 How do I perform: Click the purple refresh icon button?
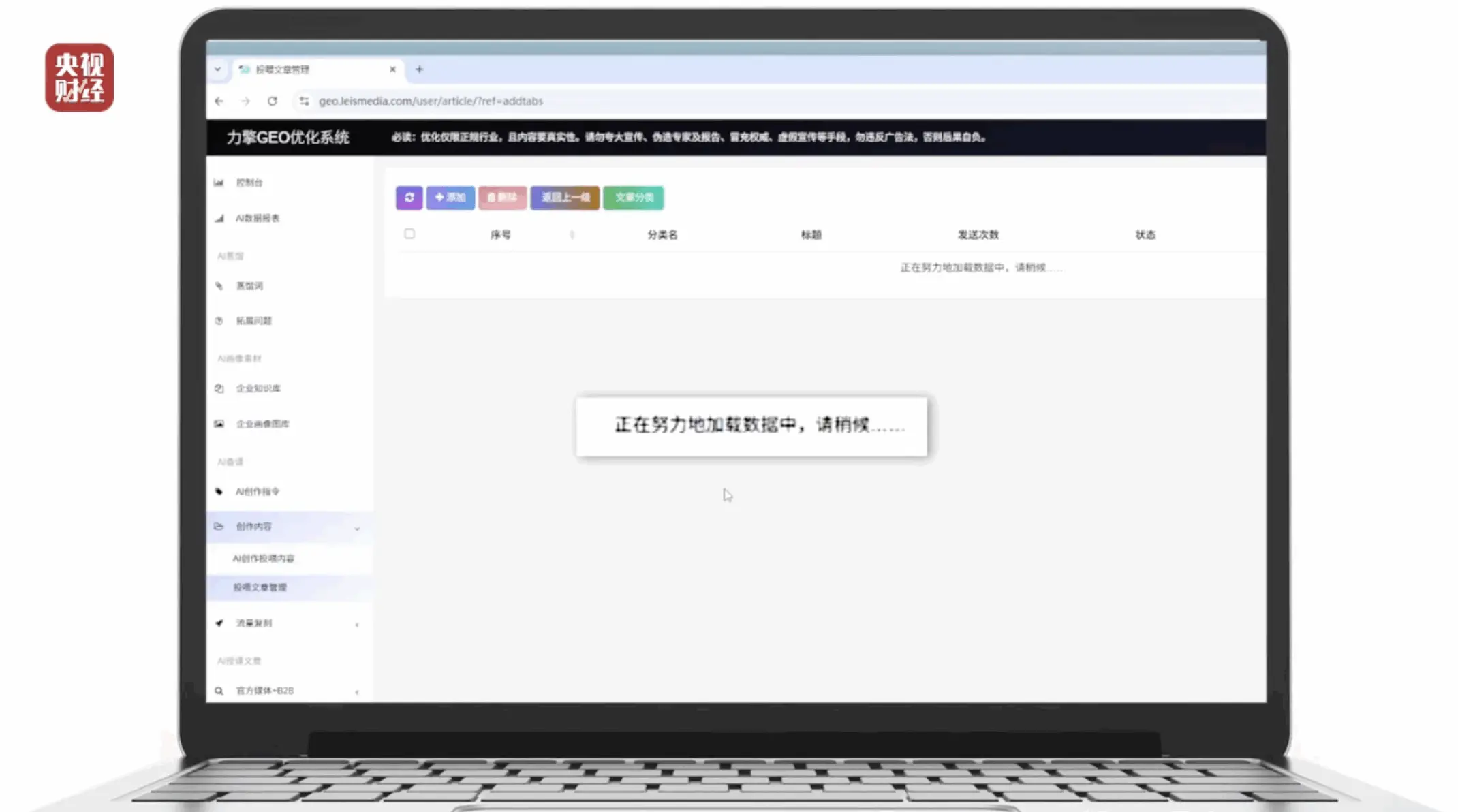[409, 198]
